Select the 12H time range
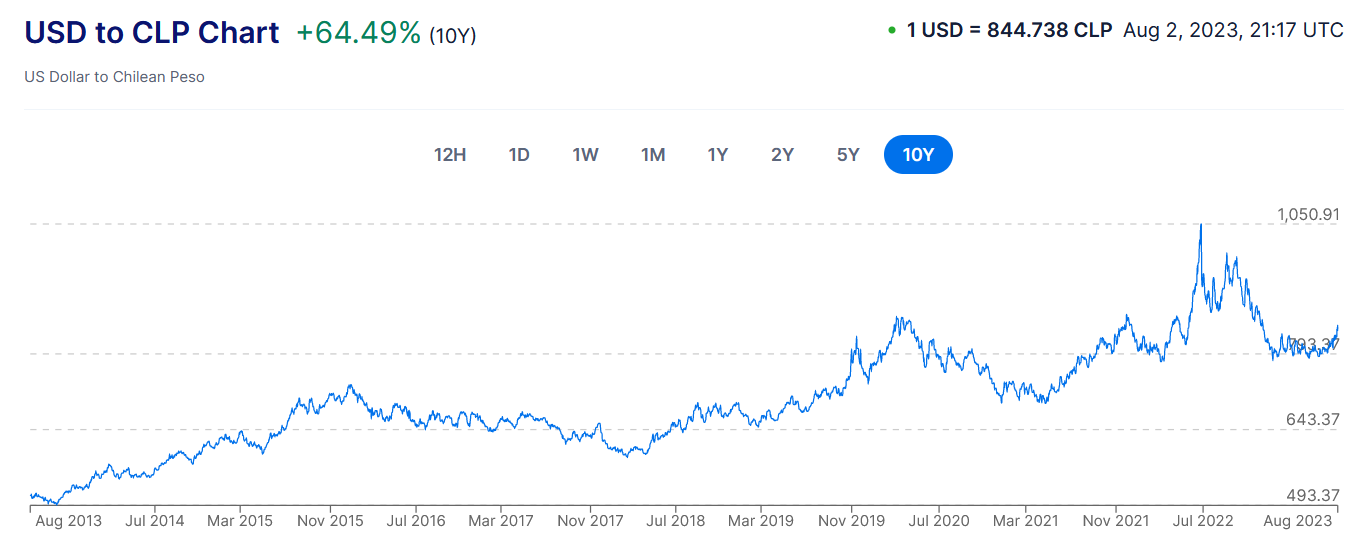 coord(450,155)
